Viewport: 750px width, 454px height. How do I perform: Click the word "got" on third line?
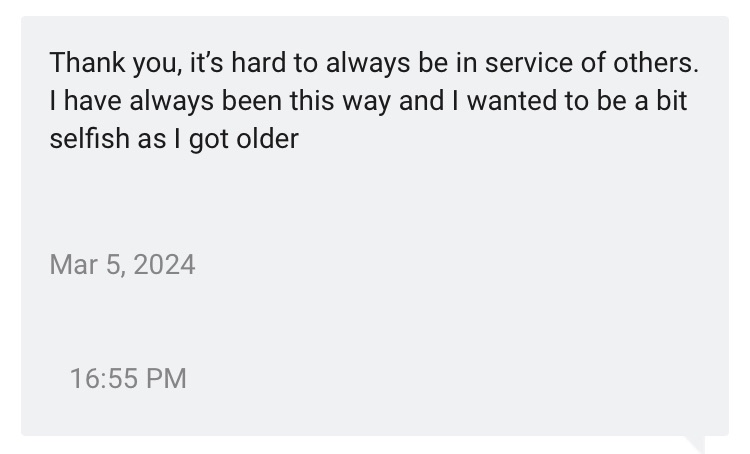pyautogui.click(x=210, y=138)
